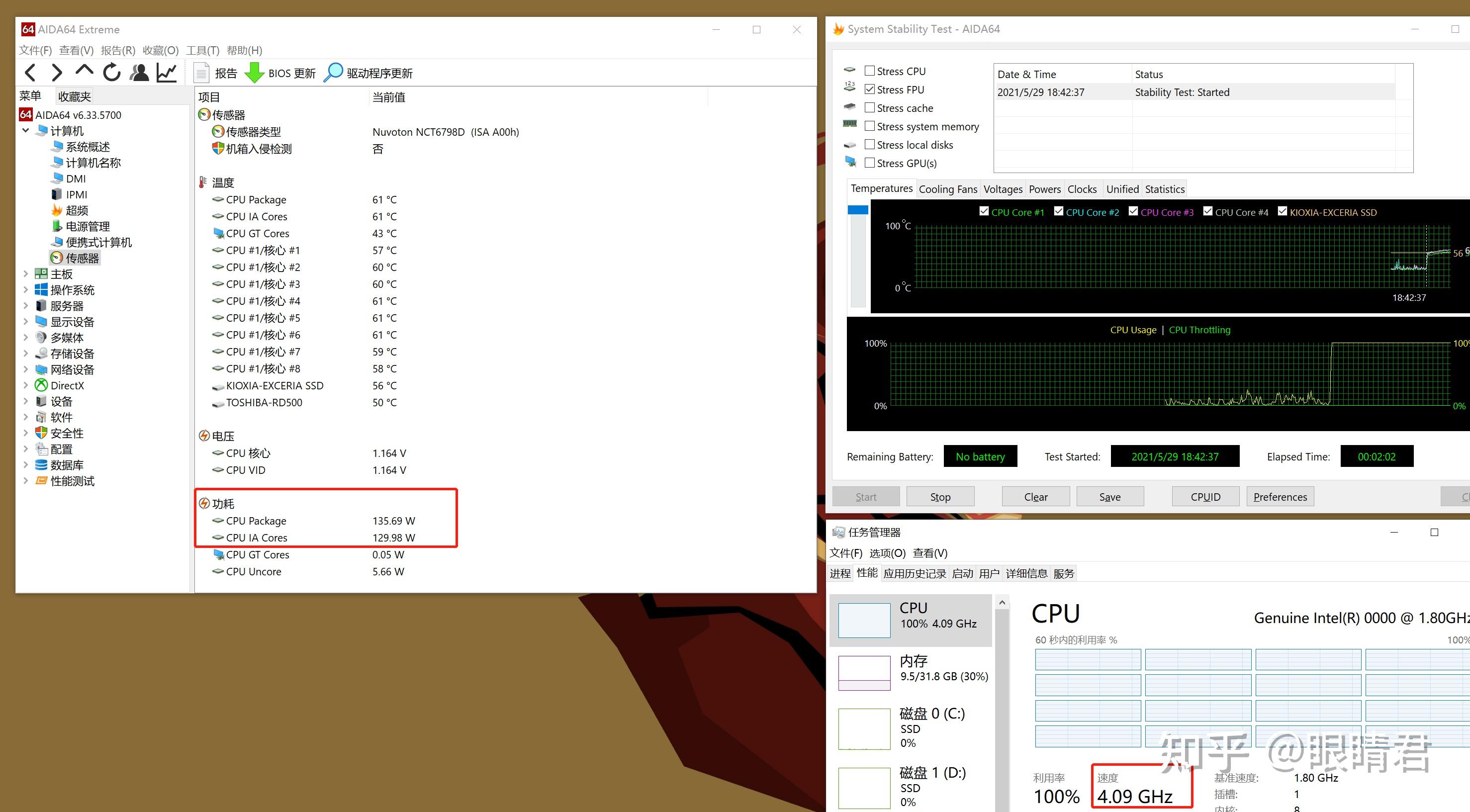Click the Stop button in stability test
The height and width of the screenshot is (812, 1470).
(940, 496)
